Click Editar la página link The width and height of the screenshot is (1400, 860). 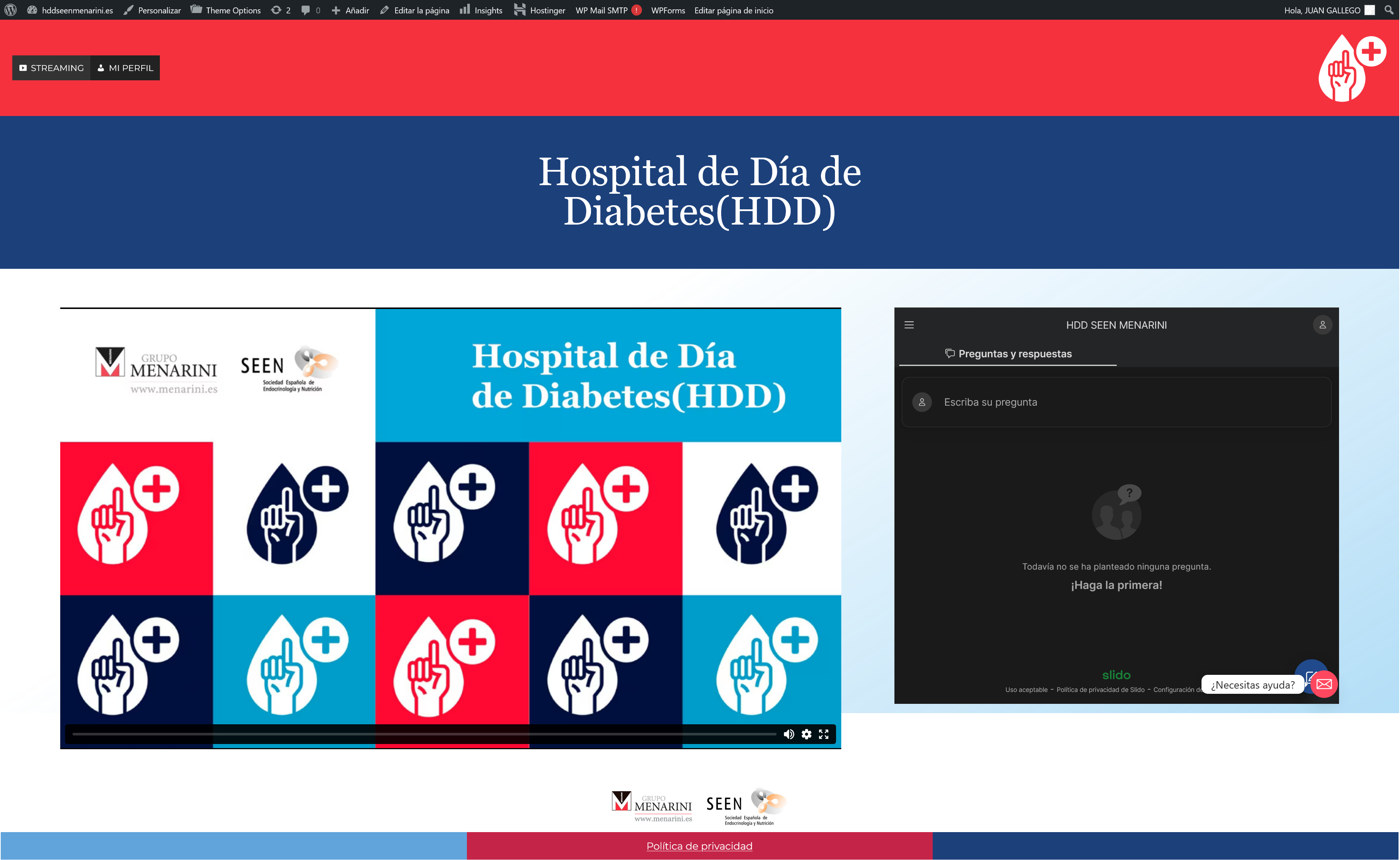point(414,10)
